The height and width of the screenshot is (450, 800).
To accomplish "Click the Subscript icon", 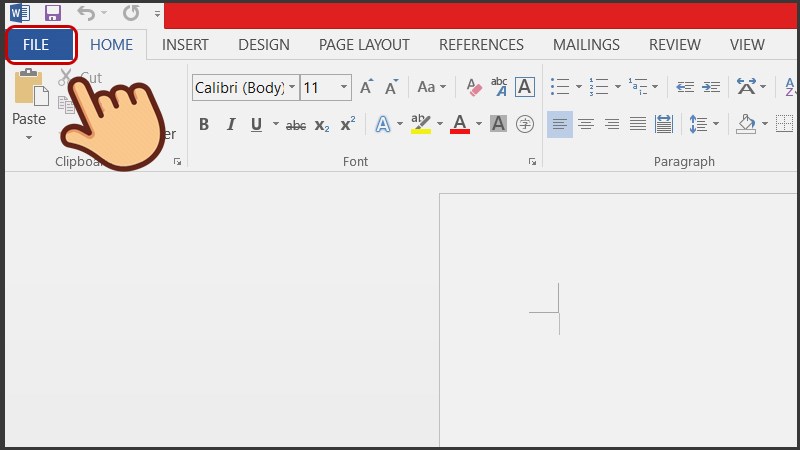I will point(322,125).
